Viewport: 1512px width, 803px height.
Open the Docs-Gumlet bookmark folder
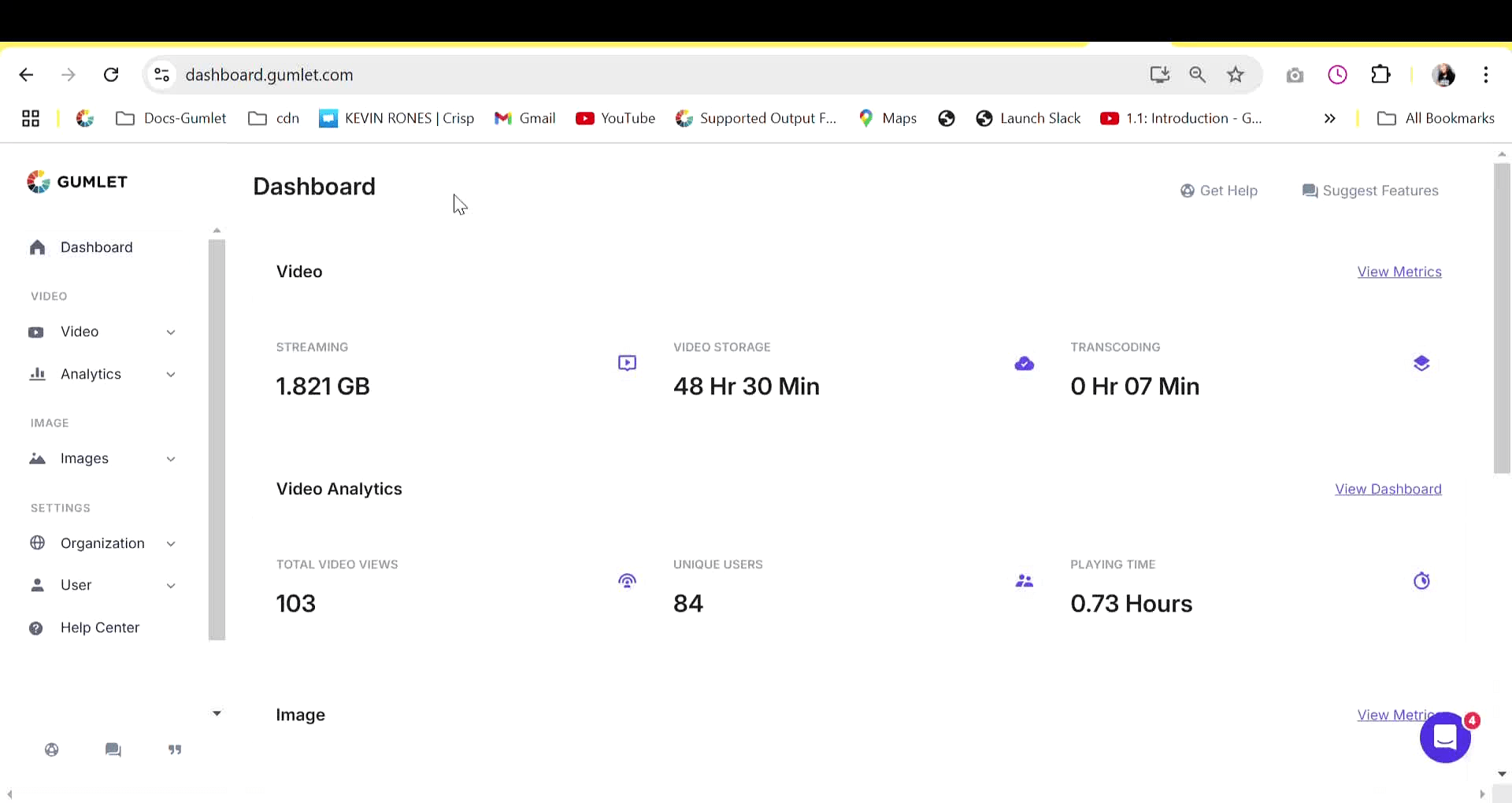[x=171, y=118]
